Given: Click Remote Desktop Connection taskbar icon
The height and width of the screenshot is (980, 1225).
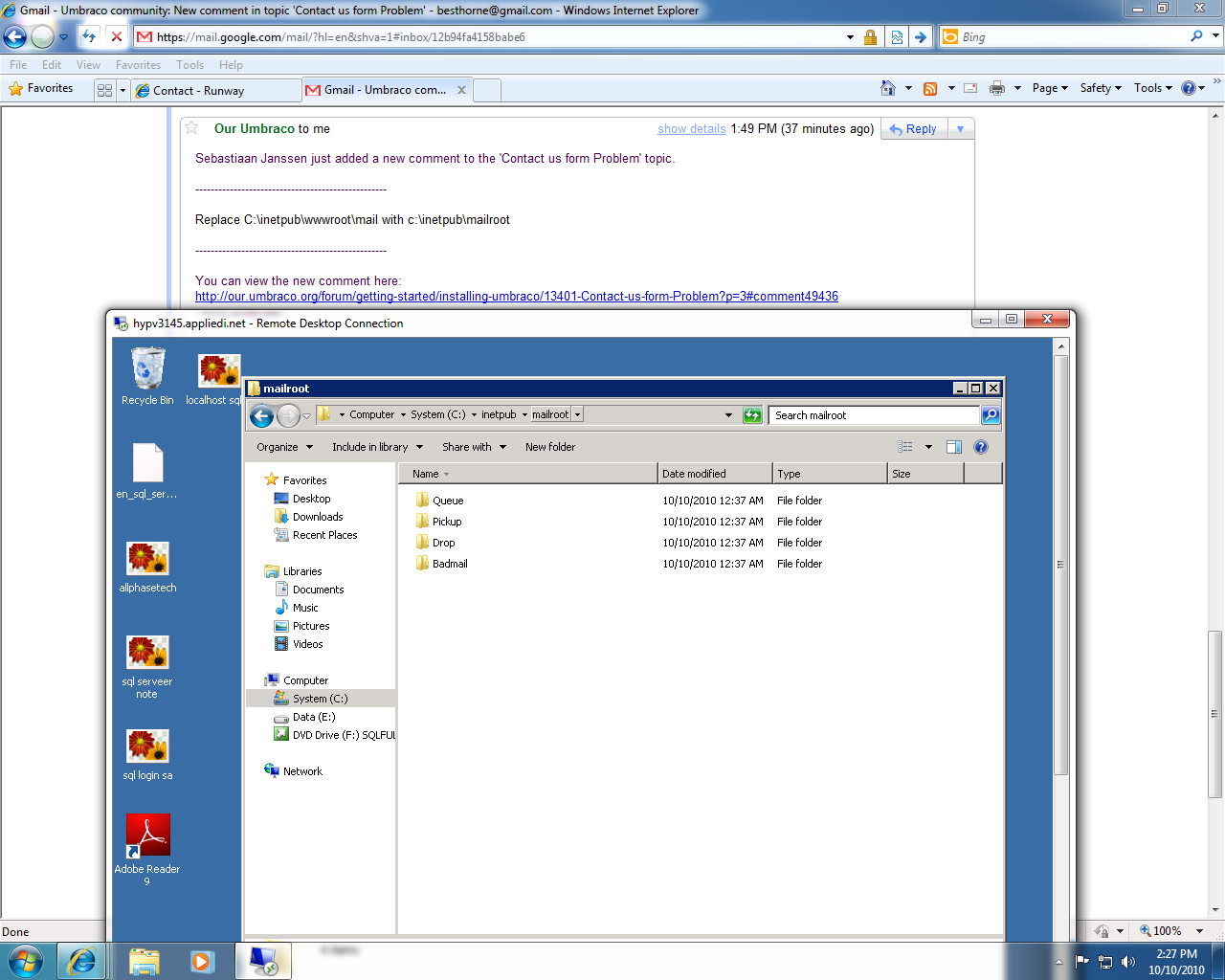Looking at the screenshot, I should [263, 961].
